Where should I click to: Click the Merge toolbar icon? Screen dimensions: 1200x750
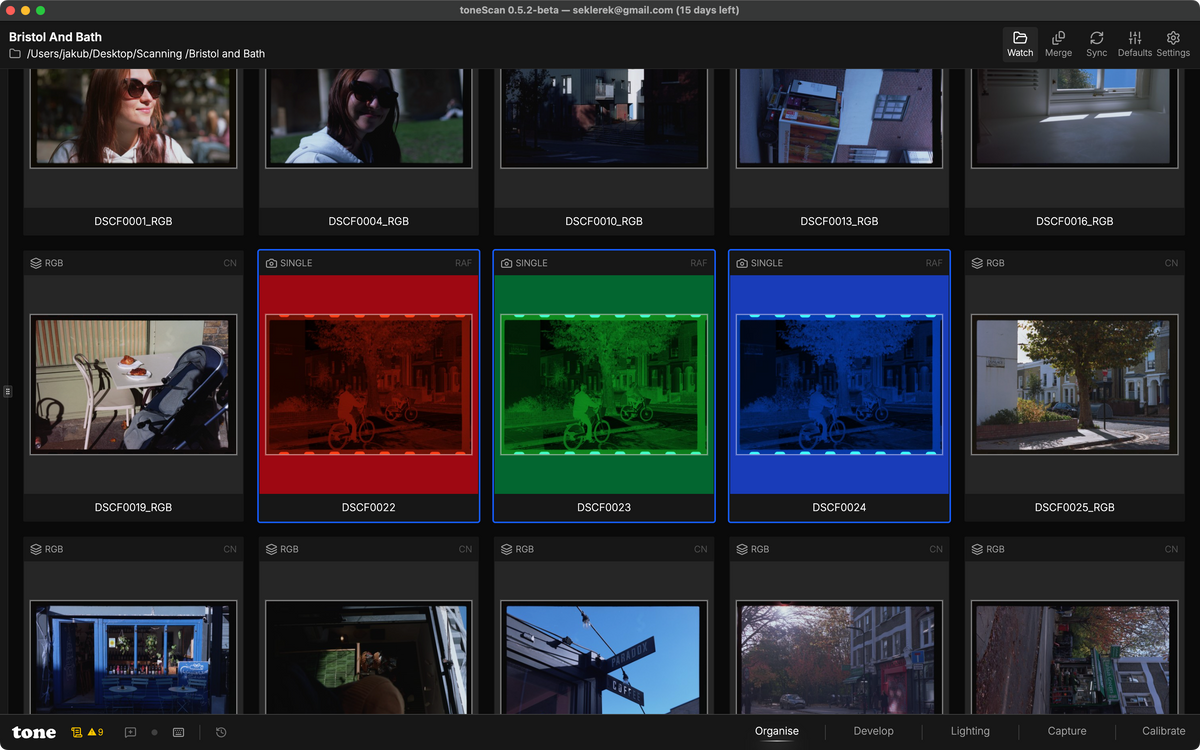click(1058, 38)
